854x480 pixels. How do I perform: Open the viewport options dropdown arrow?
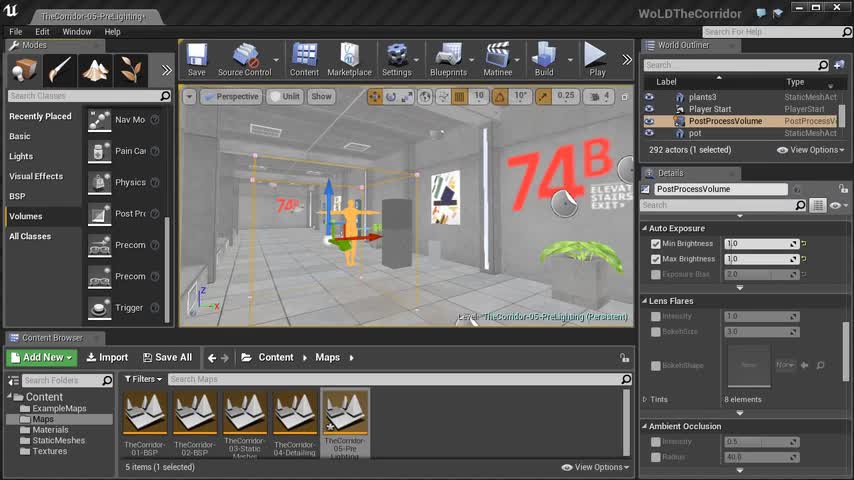pos(189,97)
